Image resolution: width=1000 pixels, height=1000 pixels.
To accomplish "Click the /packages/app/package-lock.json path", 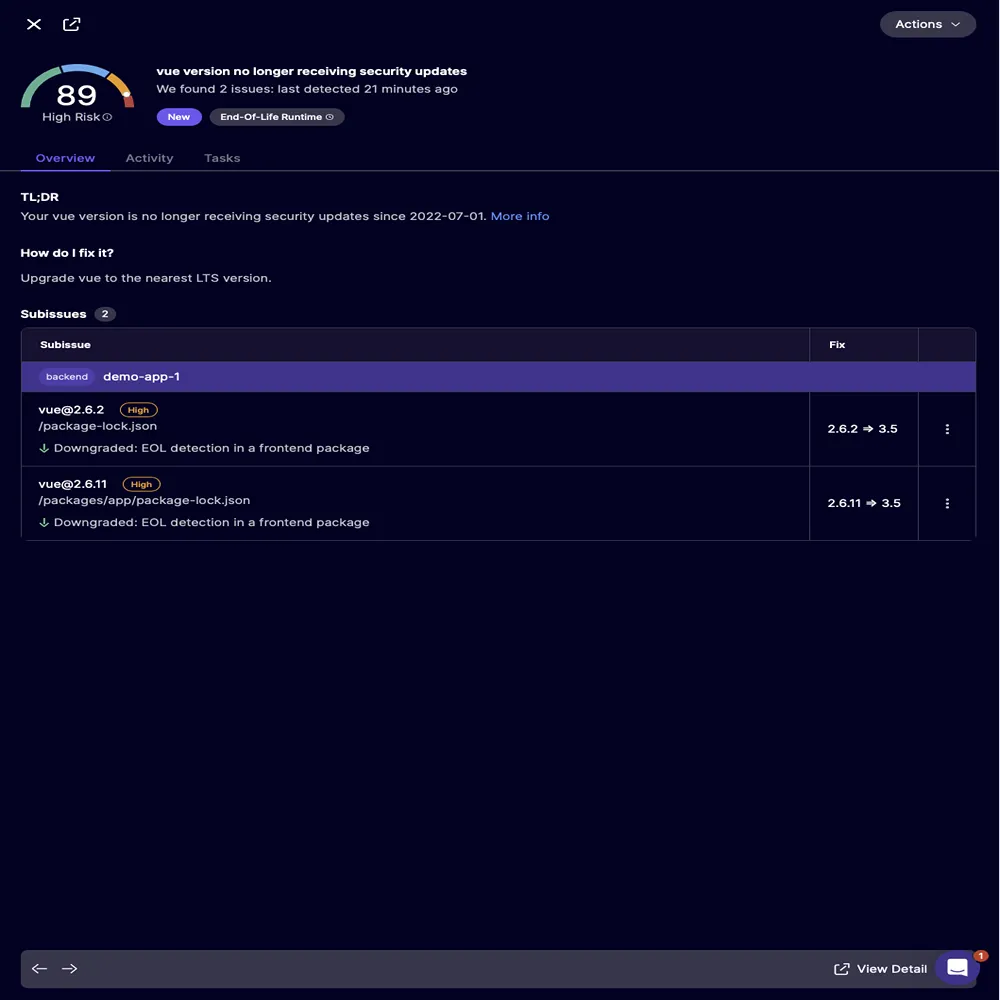I will (x=144, y=501).
